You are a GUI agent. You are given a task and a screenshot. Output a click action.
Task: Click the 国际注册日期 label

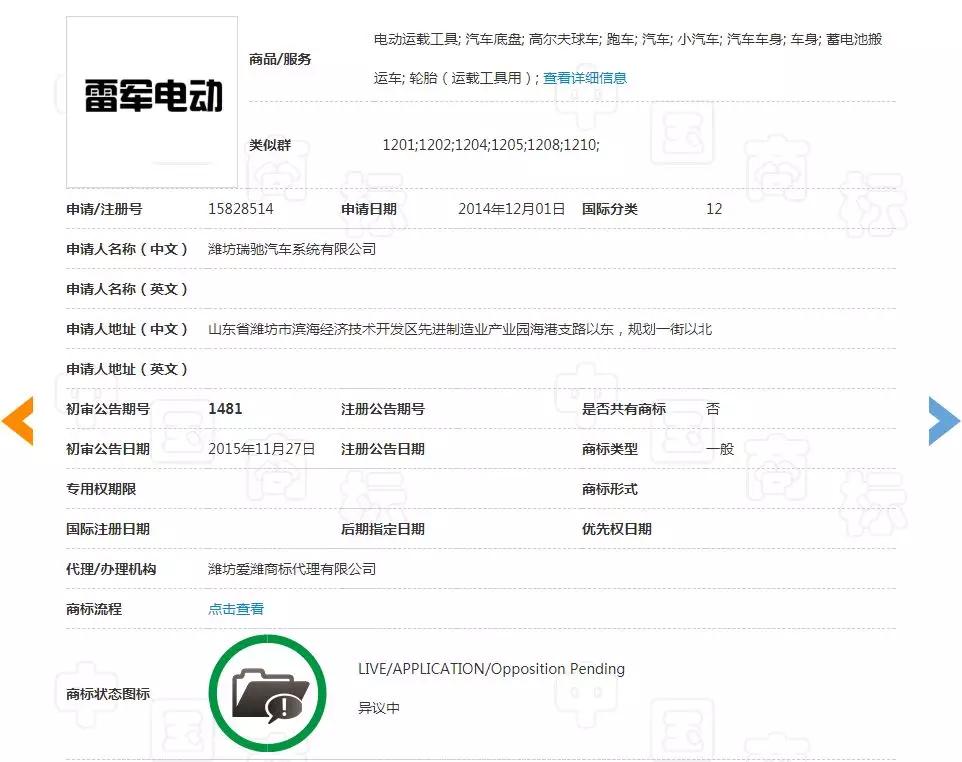coord(108,529)
